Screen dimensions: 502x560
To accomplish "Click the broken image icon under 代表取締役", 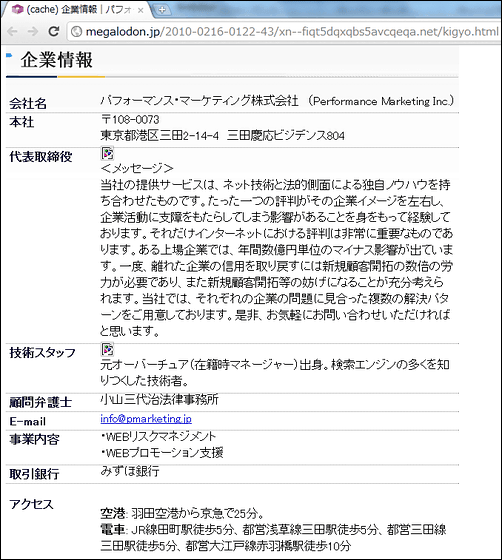I will pyautogui.click(x=107, y=153).
